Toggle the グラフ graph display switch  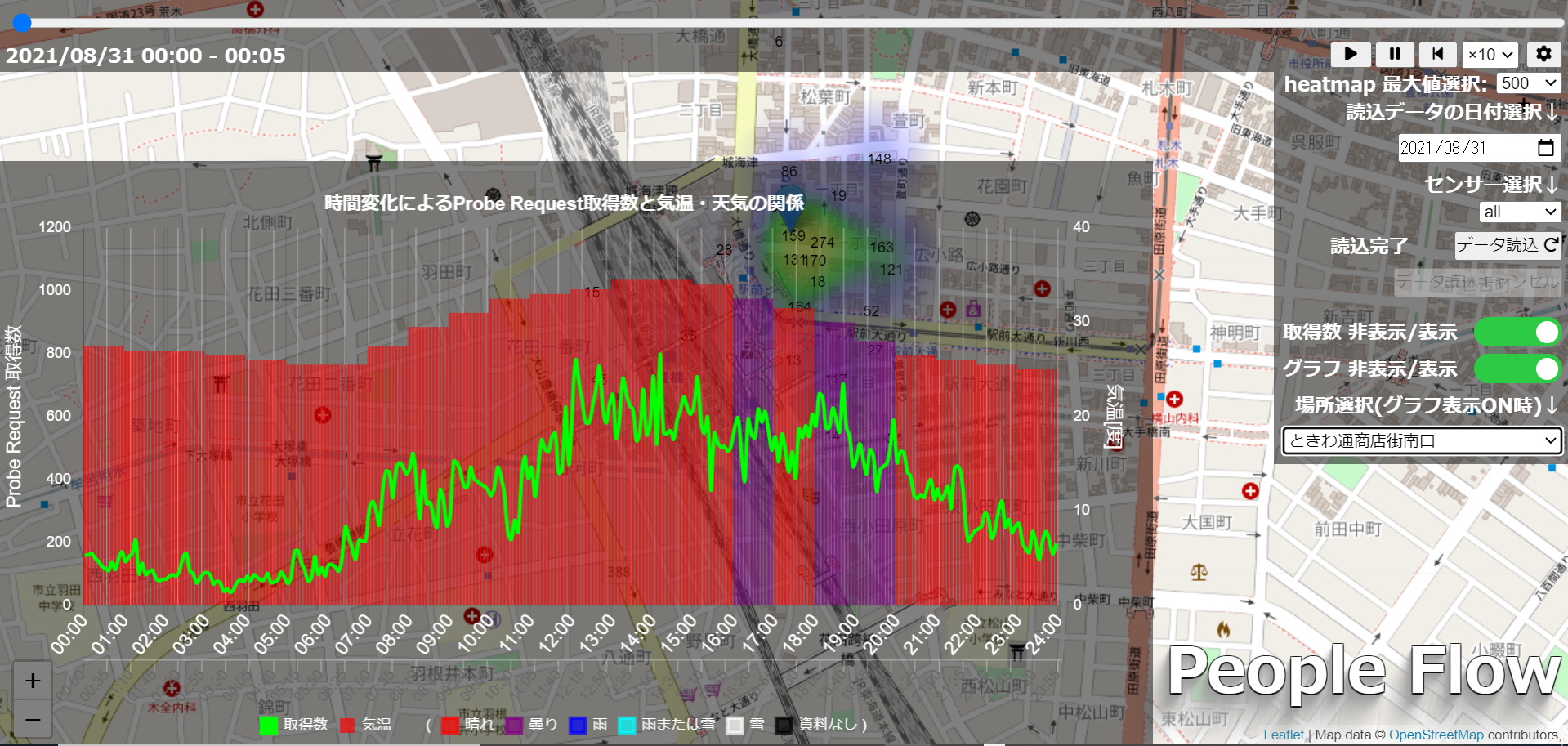(x=1517, y=369)
